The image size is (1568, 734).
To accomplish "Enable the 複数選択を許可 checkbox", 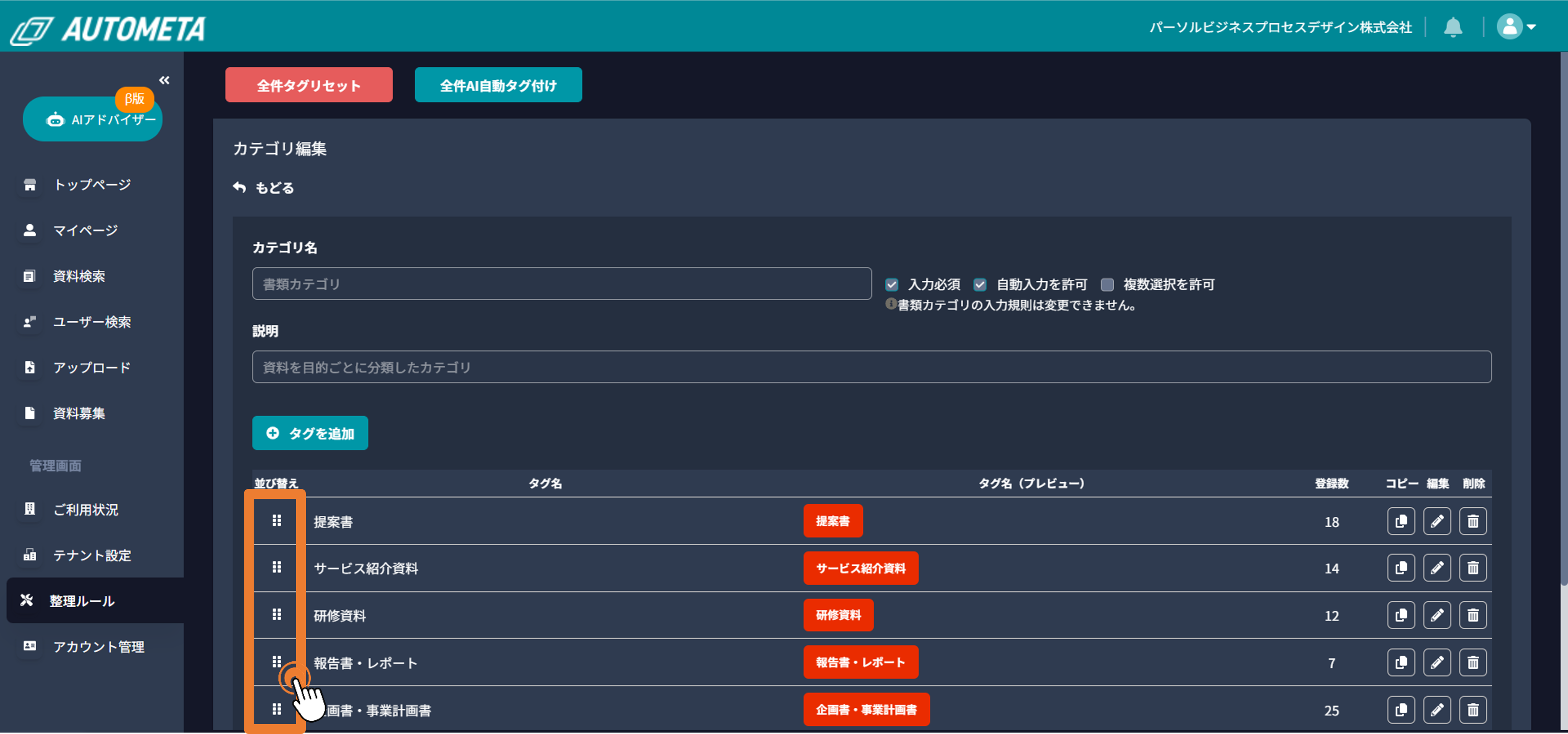I will [1107, 285].
